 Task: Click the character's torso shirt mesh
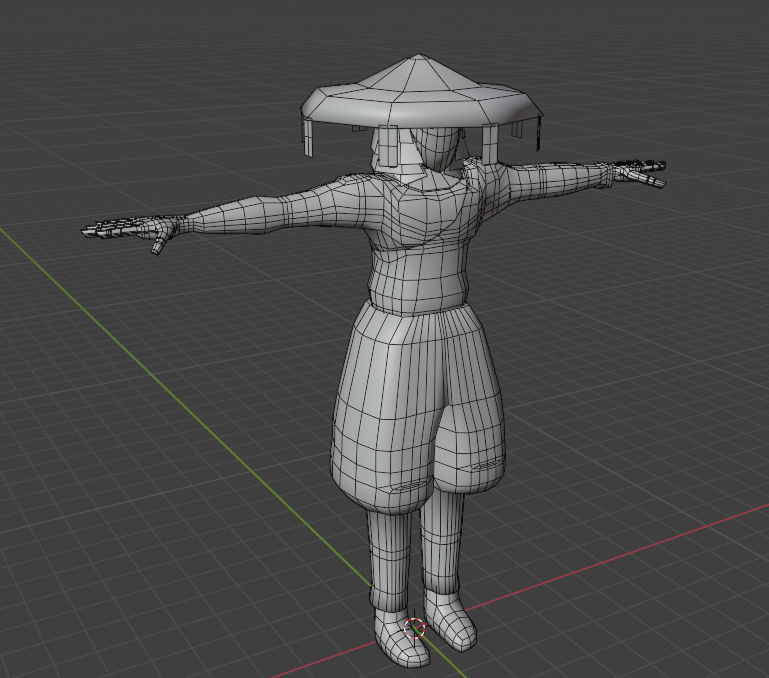tap(421, 240)
